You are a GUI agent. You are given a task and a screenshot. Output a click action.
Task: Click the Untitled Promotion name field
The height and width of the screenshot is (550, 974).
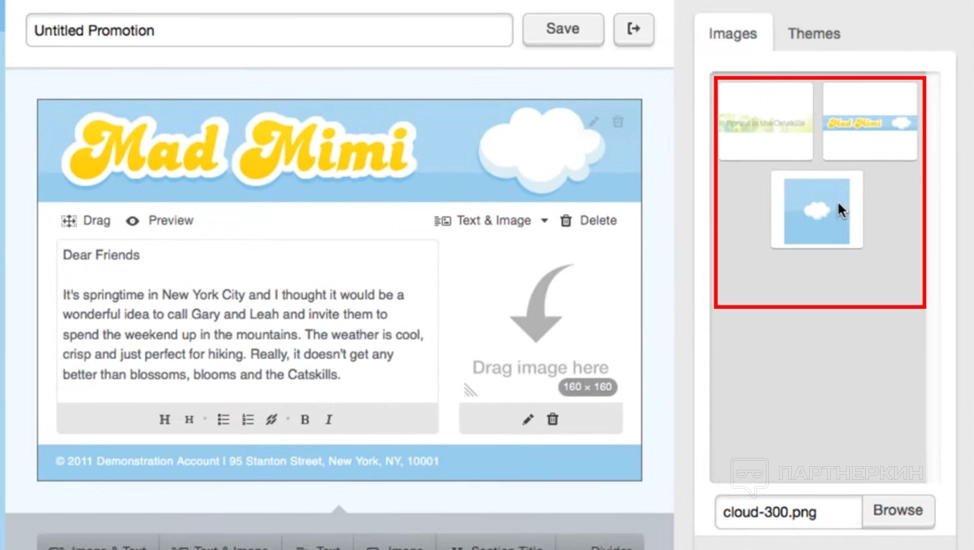click(270, 30)
